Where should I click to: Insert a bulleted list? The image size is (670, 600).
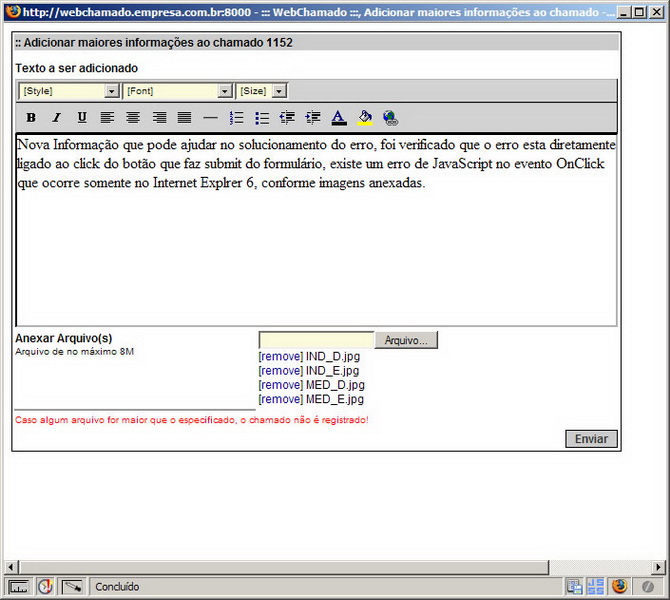tap(262, 118)
